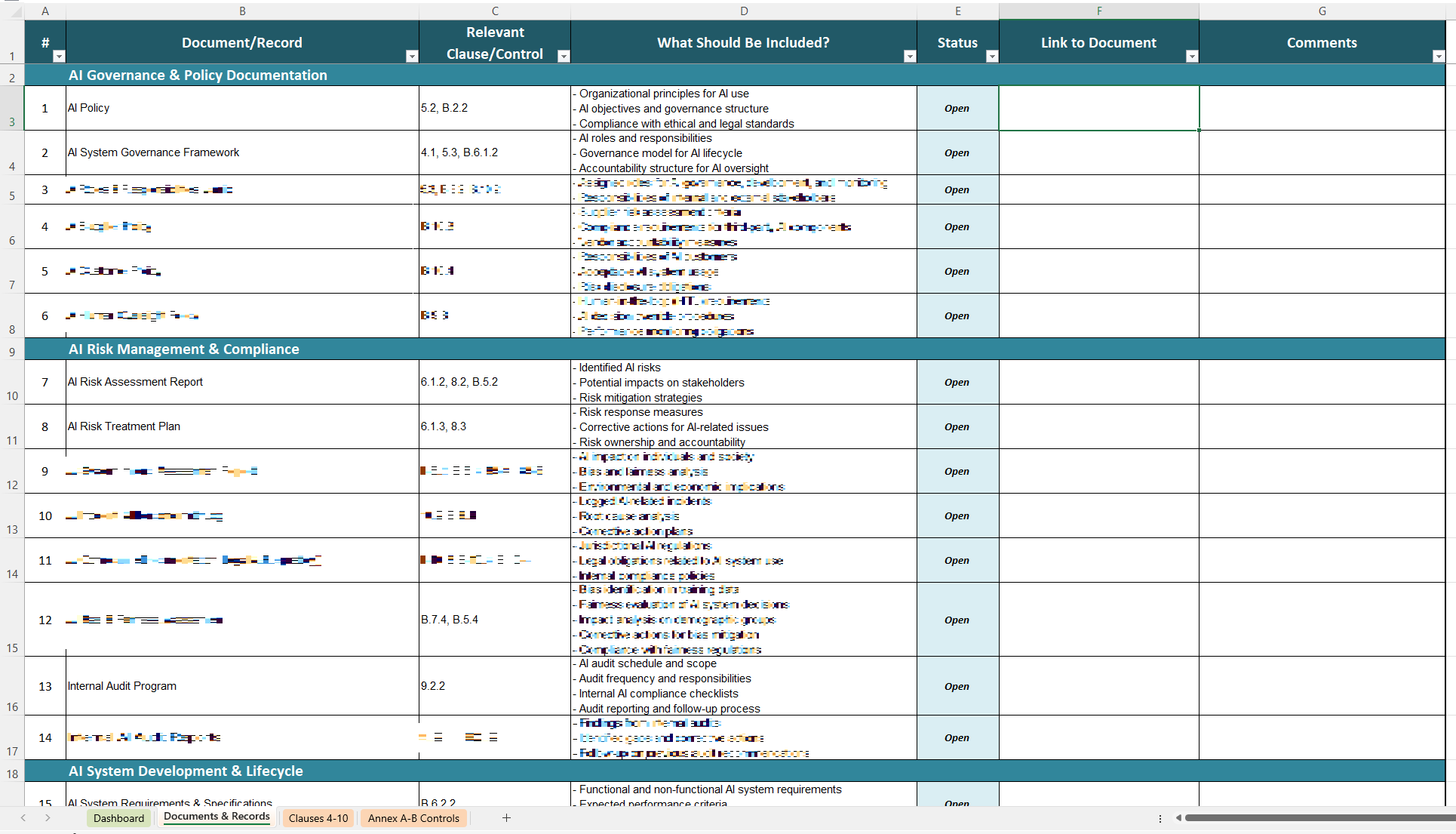Open Link to Document filter arrow

coord(1191,57)
